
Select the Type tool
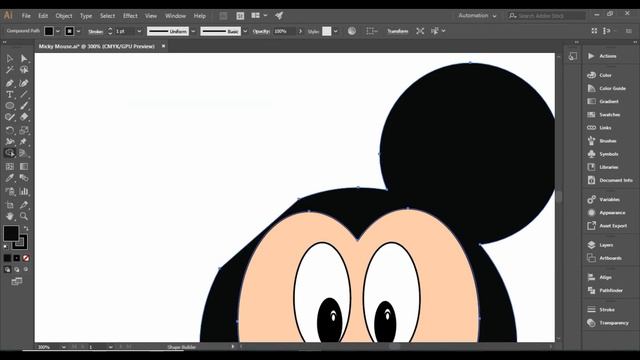[x=10, y=95]
